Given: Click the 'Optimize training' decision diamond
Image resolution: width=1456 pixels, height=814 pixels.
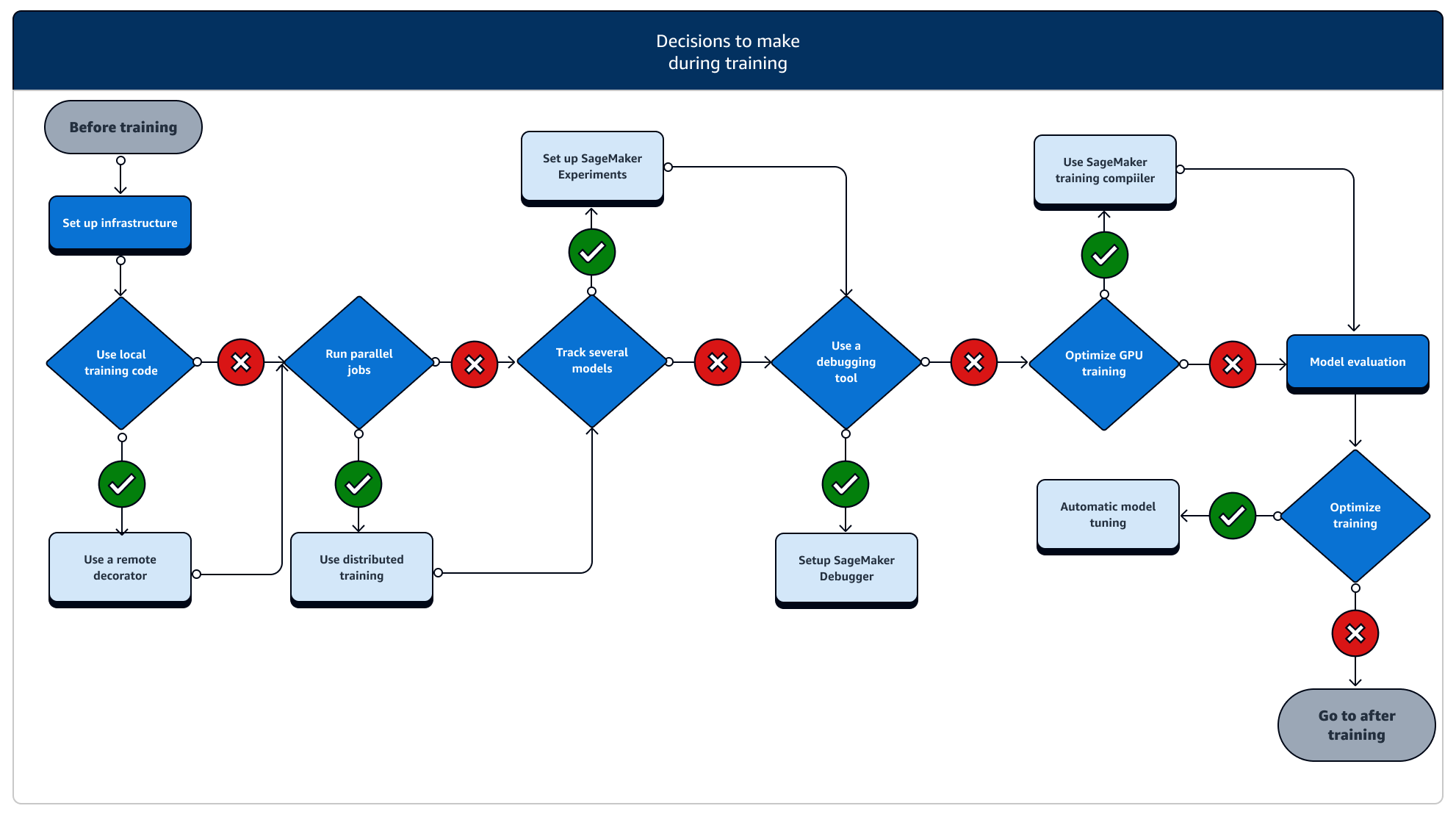Looking at the screenshot, I should 1355,515.
